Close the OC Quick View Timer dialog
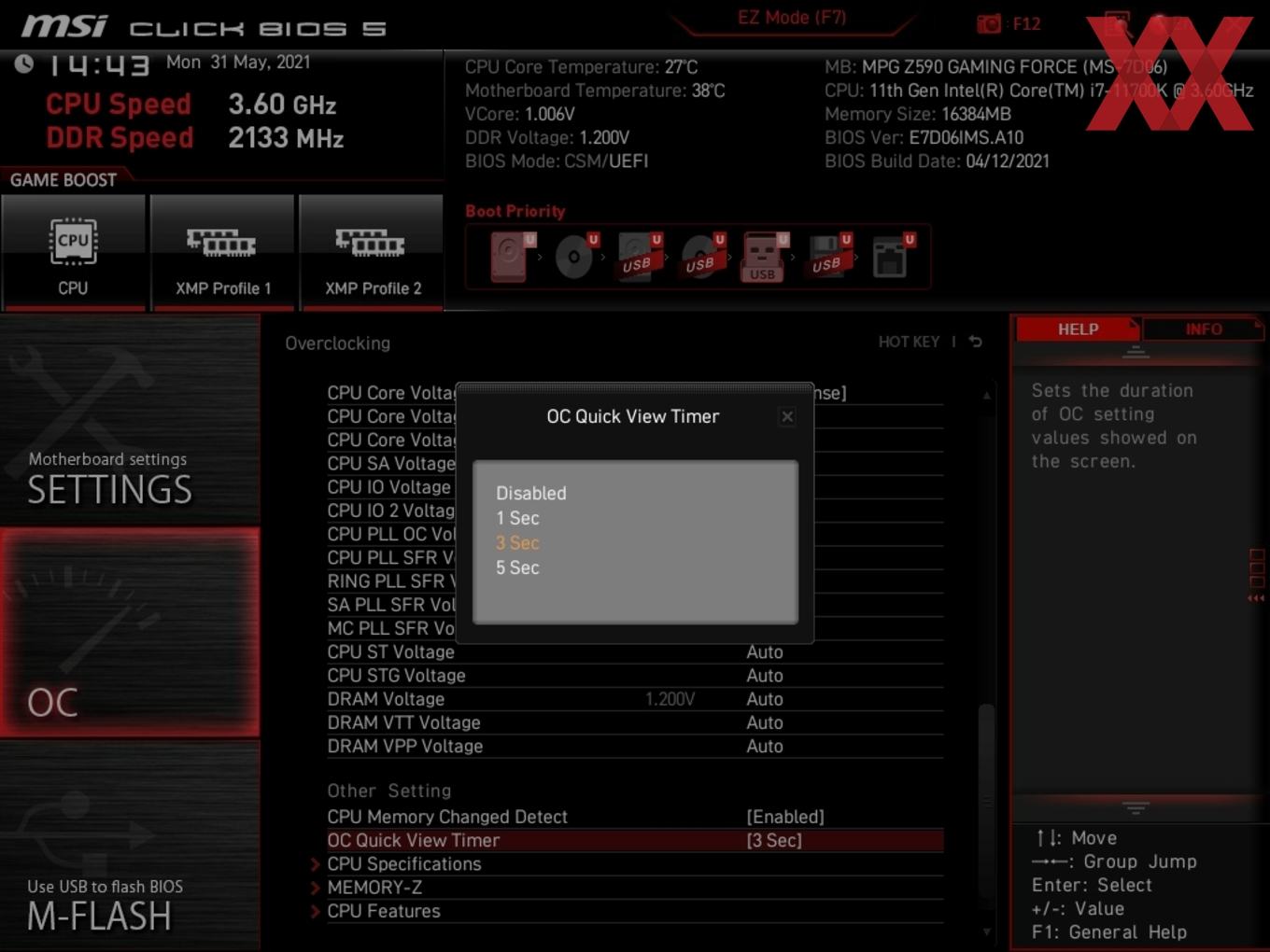 [787, 416]
